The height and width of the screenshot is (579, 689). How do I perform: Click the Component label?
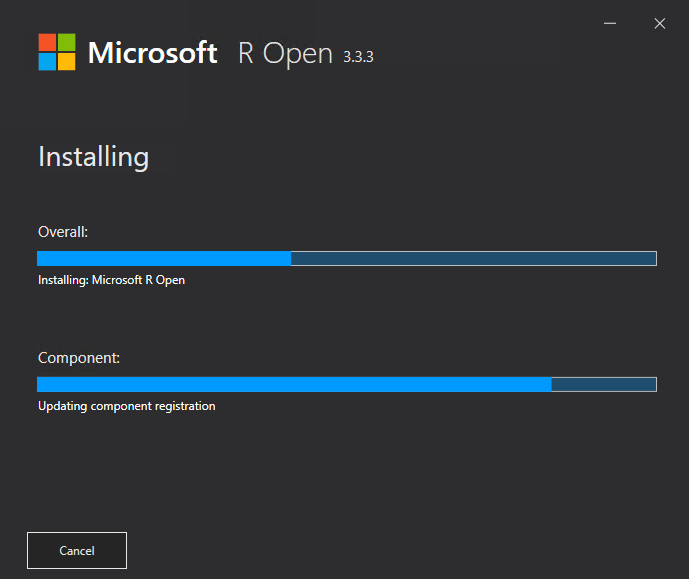[x=79, y=358]
